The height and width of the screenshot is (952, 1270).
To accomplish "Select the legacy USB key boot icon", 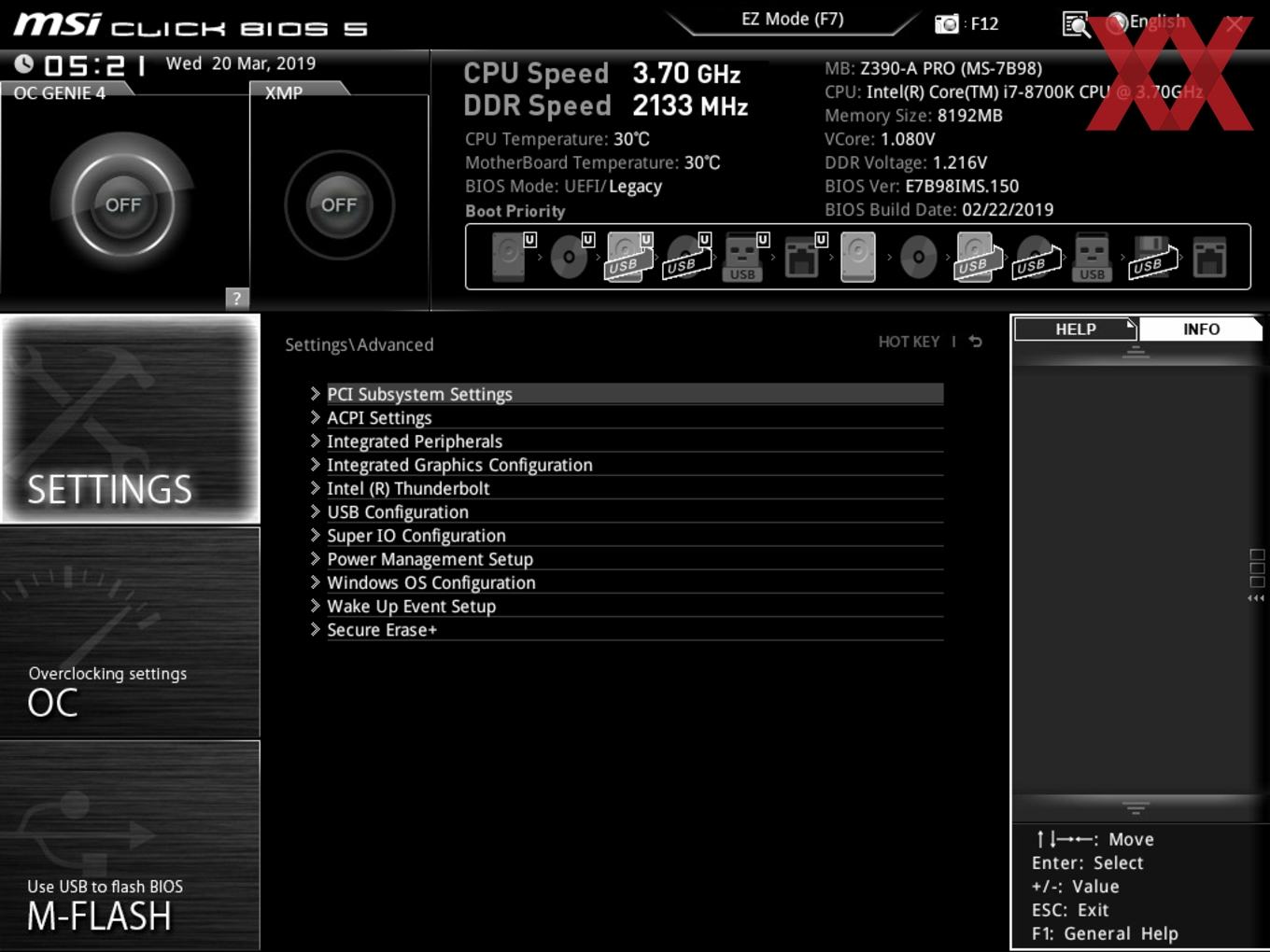I will [x=1092, y=257].
